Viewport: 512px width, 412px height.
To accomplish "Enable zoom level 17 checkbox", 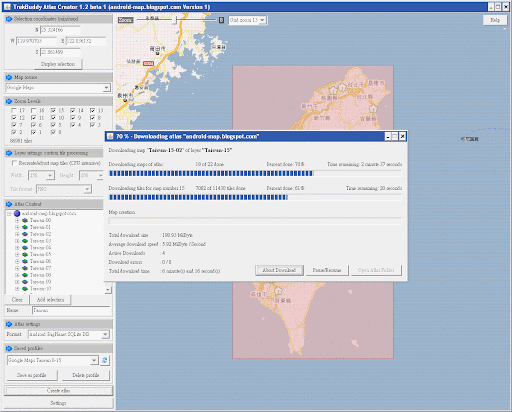I will (14, 110).
